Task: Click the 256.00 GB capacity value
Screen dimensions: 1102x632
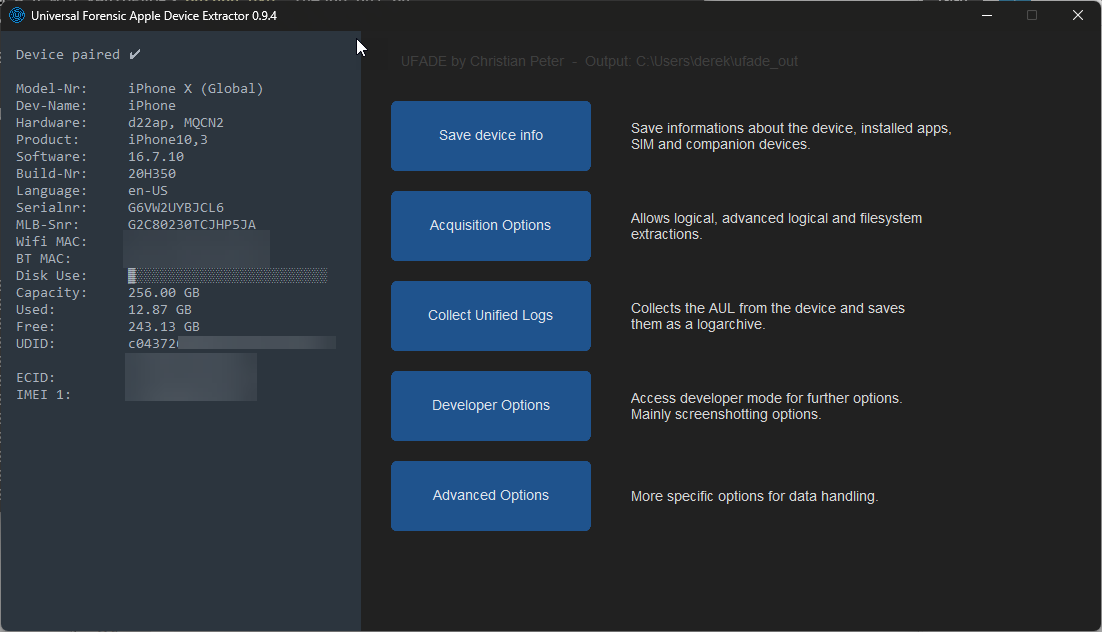Action: (x=164, y=293)
